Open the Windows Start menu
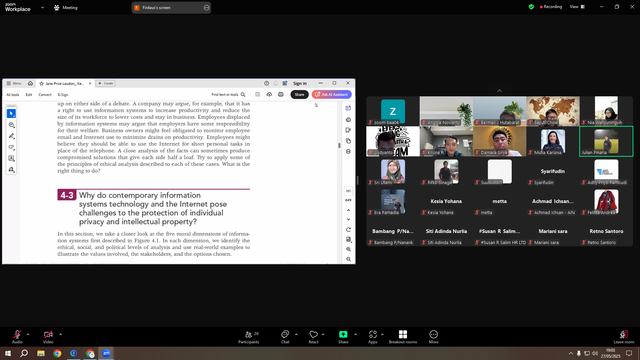Screen dimensions: 640x360 coord(8,353)
